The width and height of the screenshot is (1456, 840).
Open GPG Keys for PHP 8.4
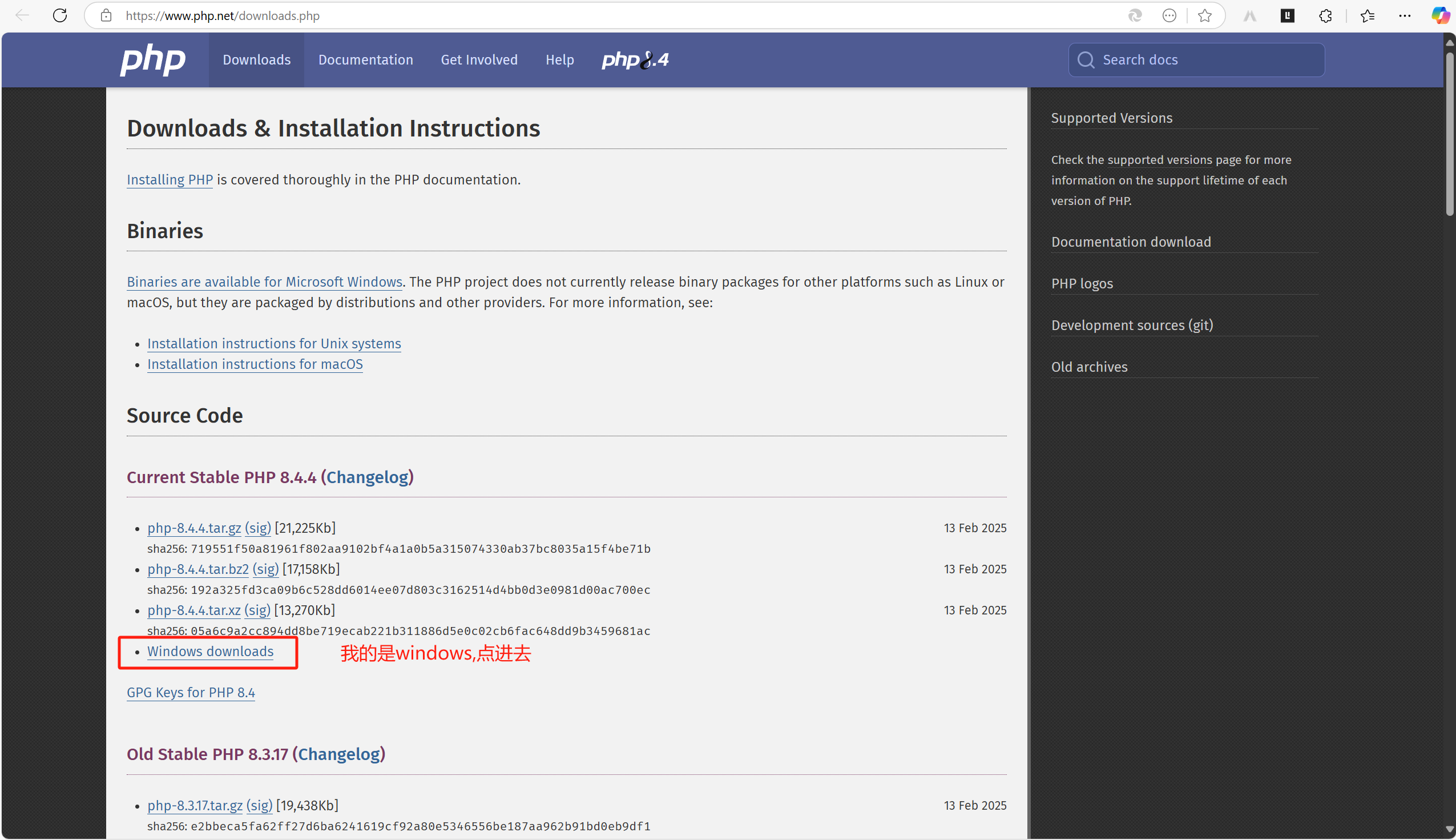[x=190, y=692]
